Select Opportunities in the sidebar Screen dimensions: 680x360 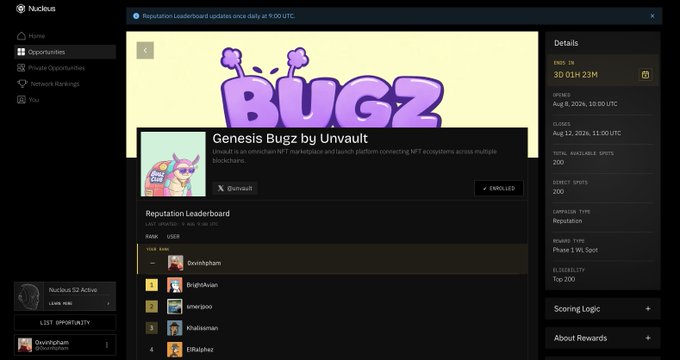pyautogui.click(x=65, y=52)
